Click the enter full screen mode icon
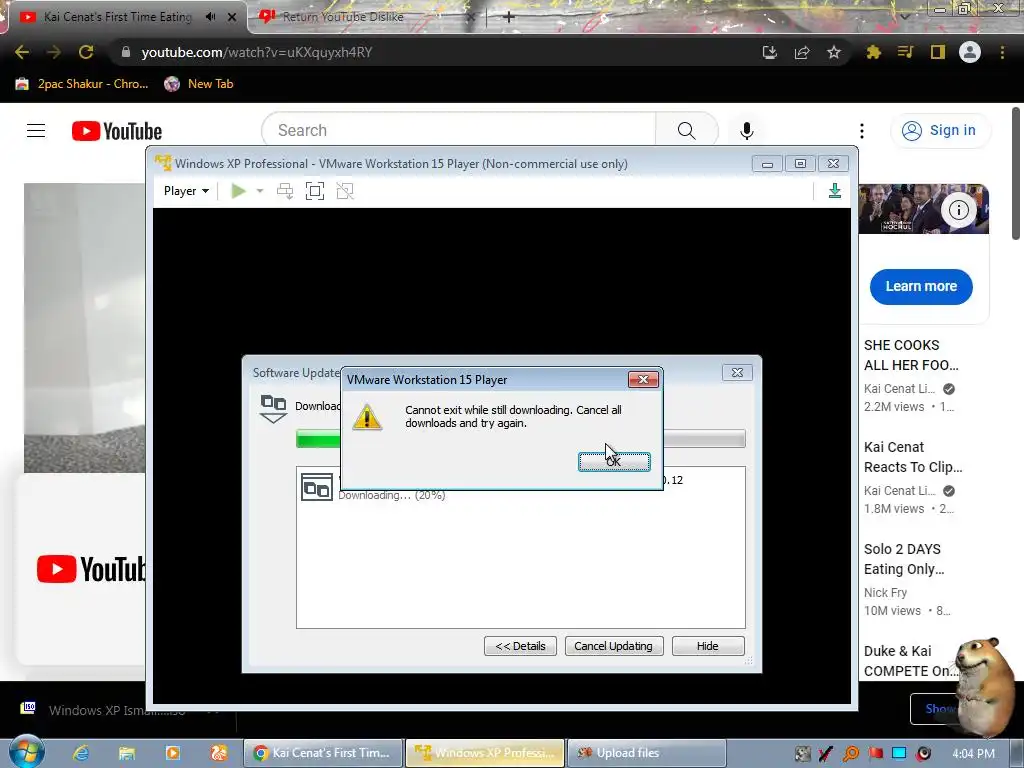 pos(315,191)
